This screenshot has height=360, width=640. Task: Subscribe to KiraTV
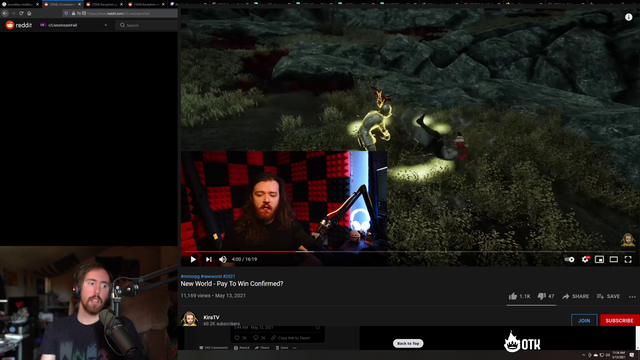tap(619, 320)
